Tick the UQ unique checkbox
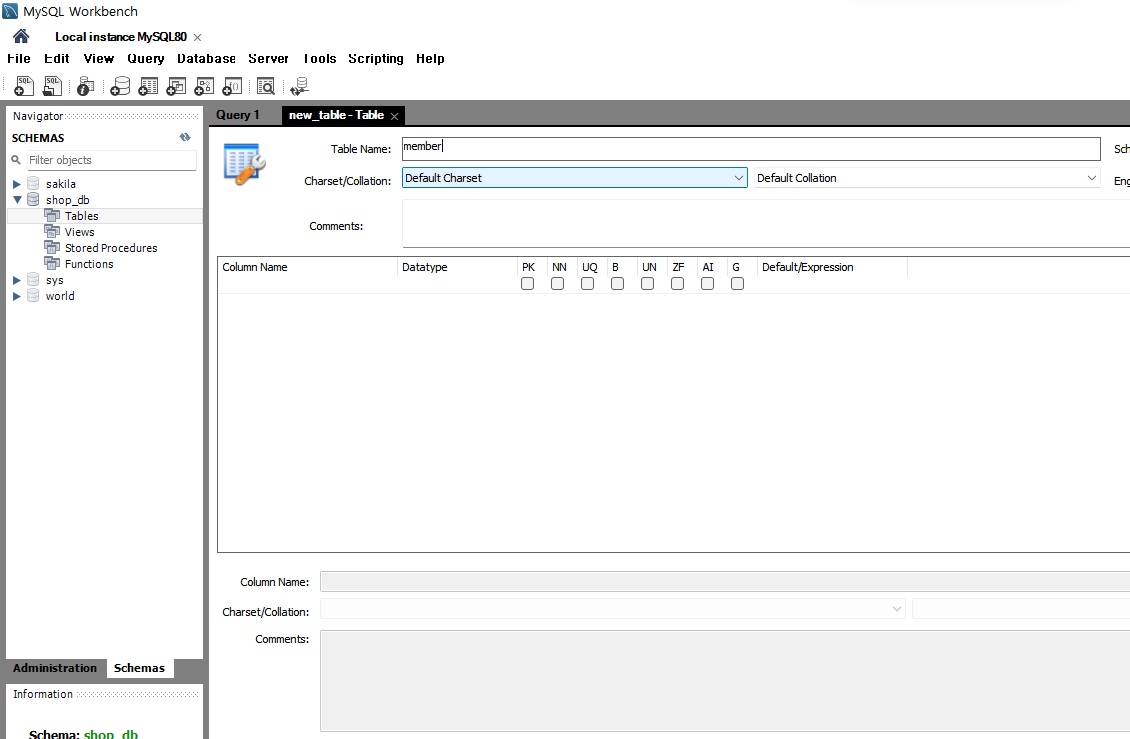The height and width of the screenshot is (739, 1130). point(588,284)
